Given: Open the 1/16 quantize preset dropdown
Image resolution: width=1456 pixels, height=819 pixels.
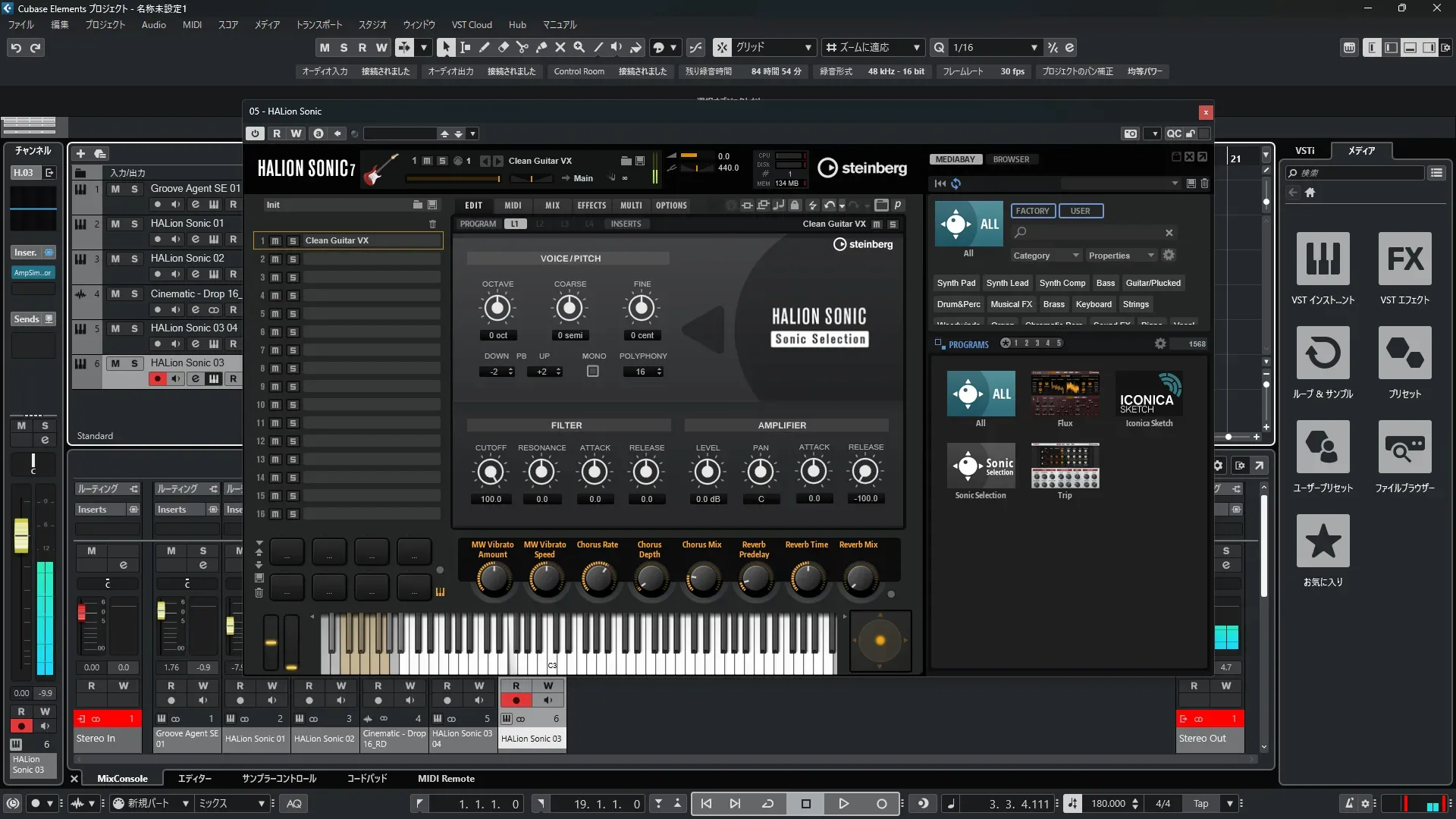Looking at the screenshot, I should point(1034,48).
